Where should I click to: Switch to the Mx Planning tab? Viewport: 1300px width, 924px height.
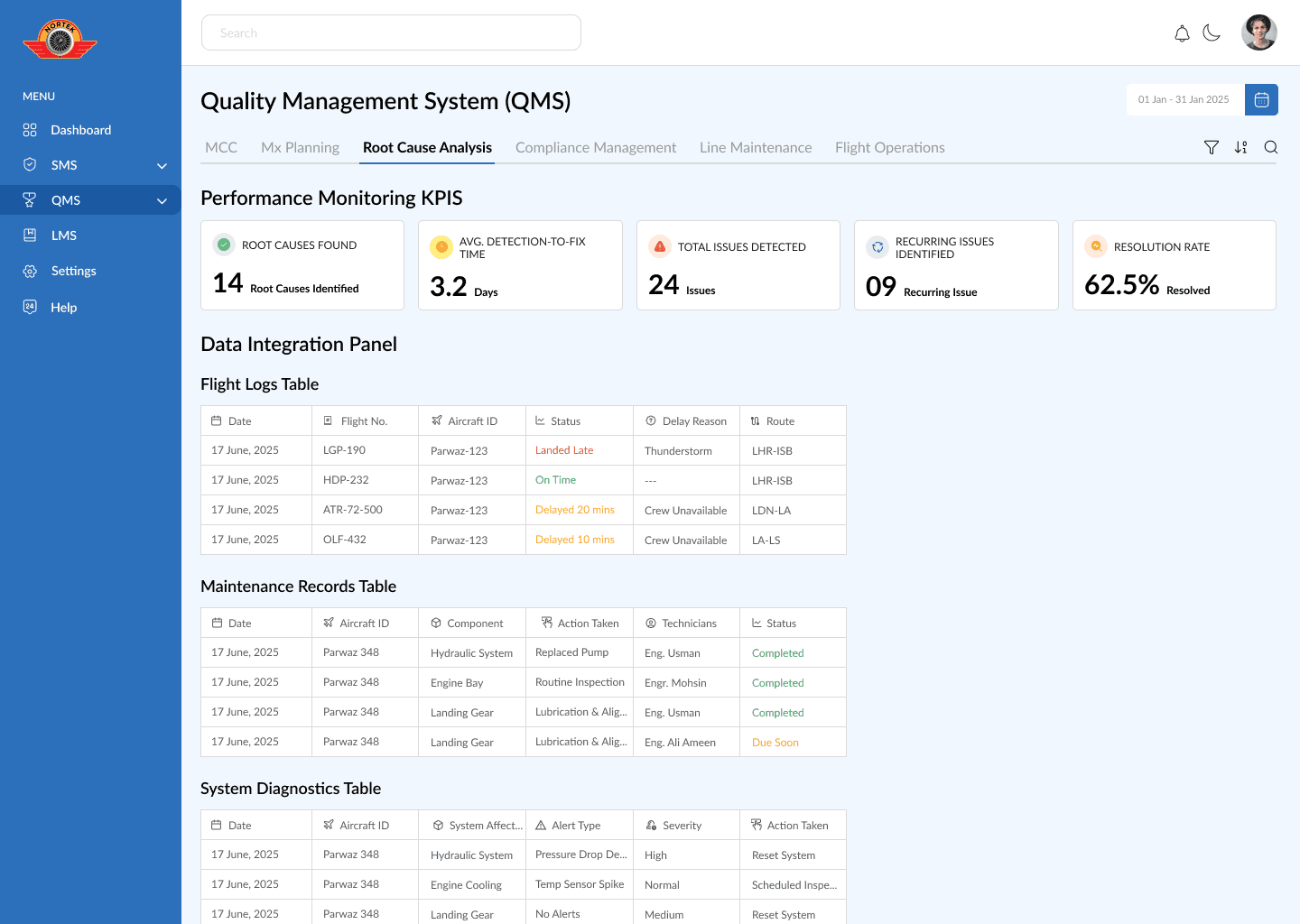(300, 148)
